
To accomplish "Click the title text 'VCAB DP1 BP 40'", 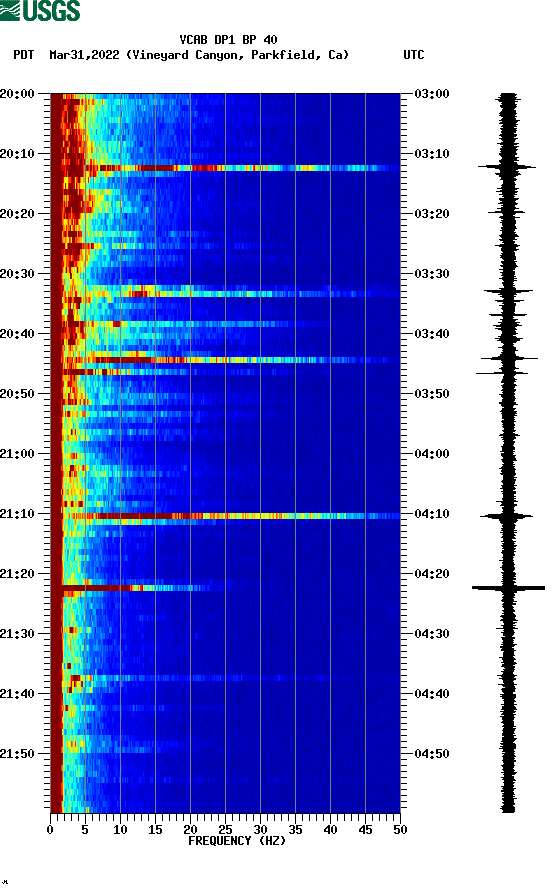I will click(228, 40).
